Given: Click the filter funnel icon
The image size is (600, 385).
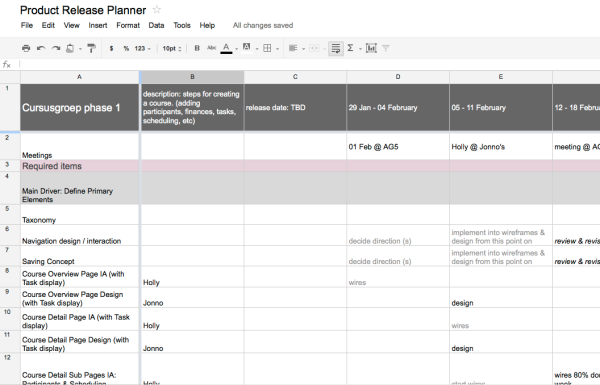Looking at the screenshot, I should (386, 48).
